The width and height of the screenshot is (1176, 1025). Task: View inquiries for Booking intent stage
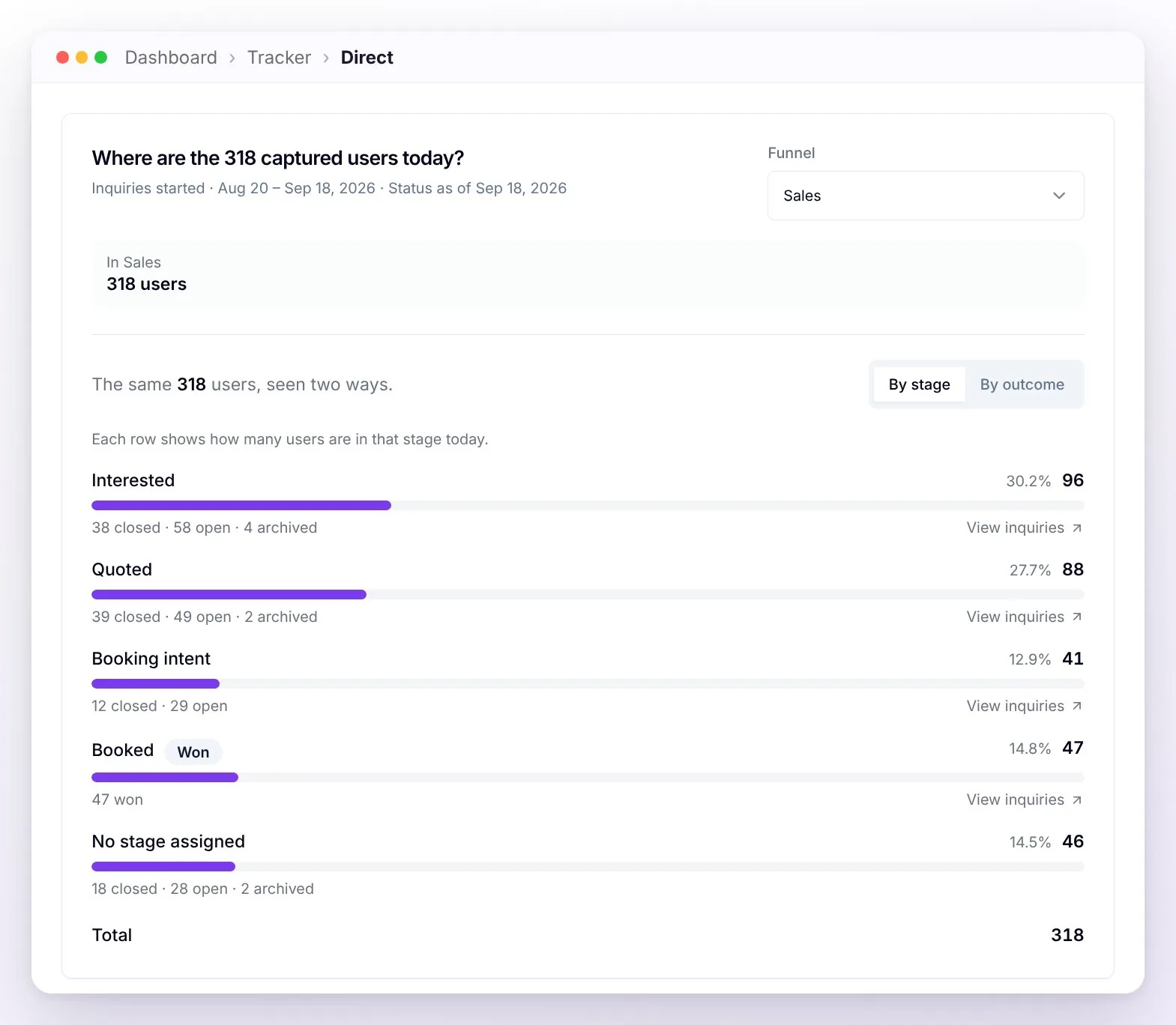[x=1024, y=706]
